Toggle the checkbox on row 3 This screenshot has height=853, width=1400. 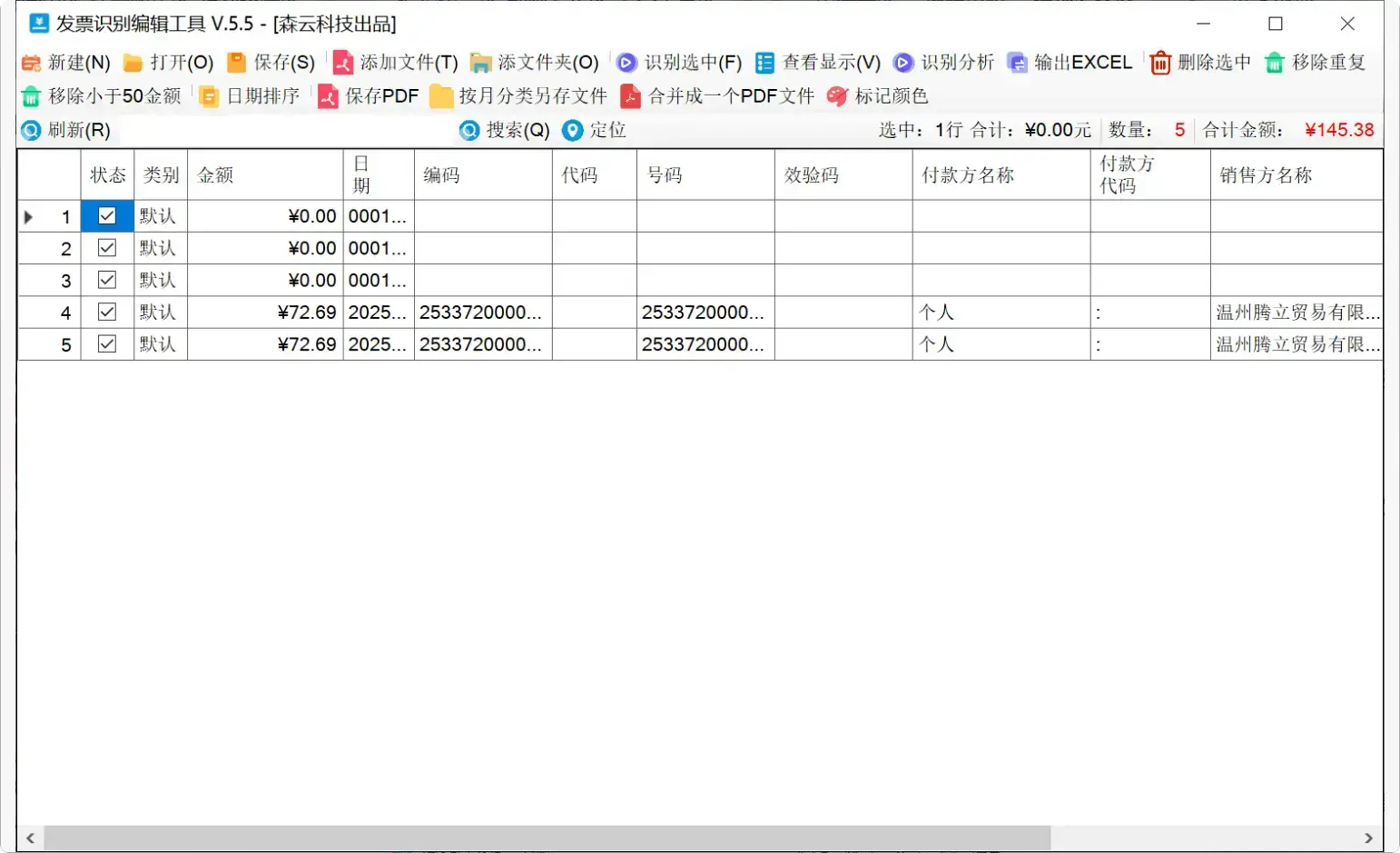click(x=106, y=280)
